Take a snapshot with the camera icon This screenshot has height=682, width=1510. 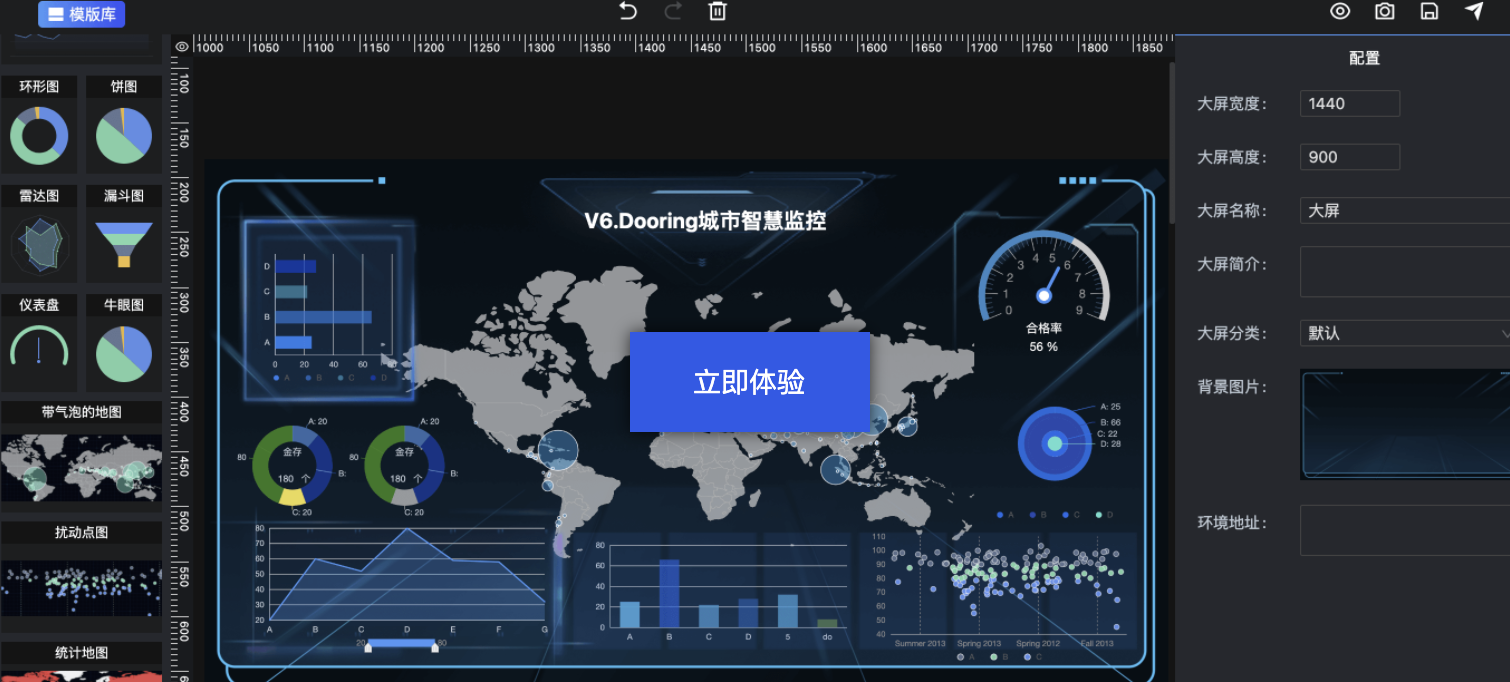[x=1385, y=11]
